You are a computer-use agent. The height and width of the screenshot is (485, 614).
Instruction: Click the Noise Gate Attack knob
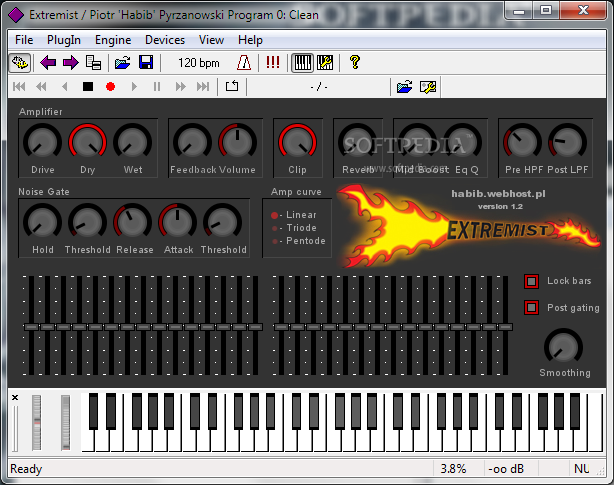click(x=177, y=222)
